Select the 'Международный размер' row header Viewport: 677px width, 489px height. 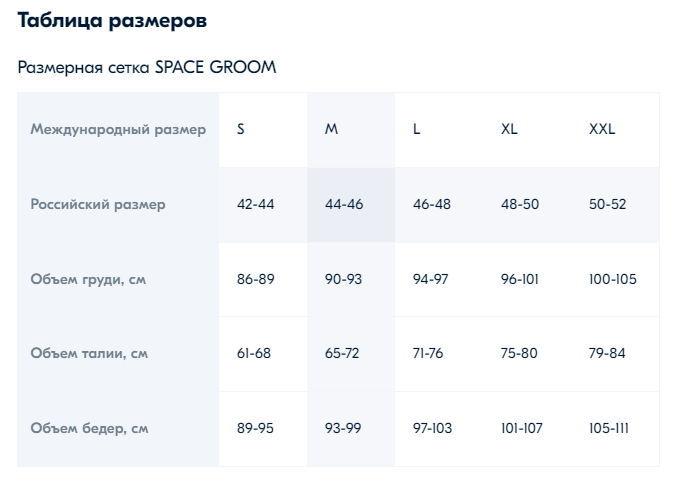pos(118,130)
